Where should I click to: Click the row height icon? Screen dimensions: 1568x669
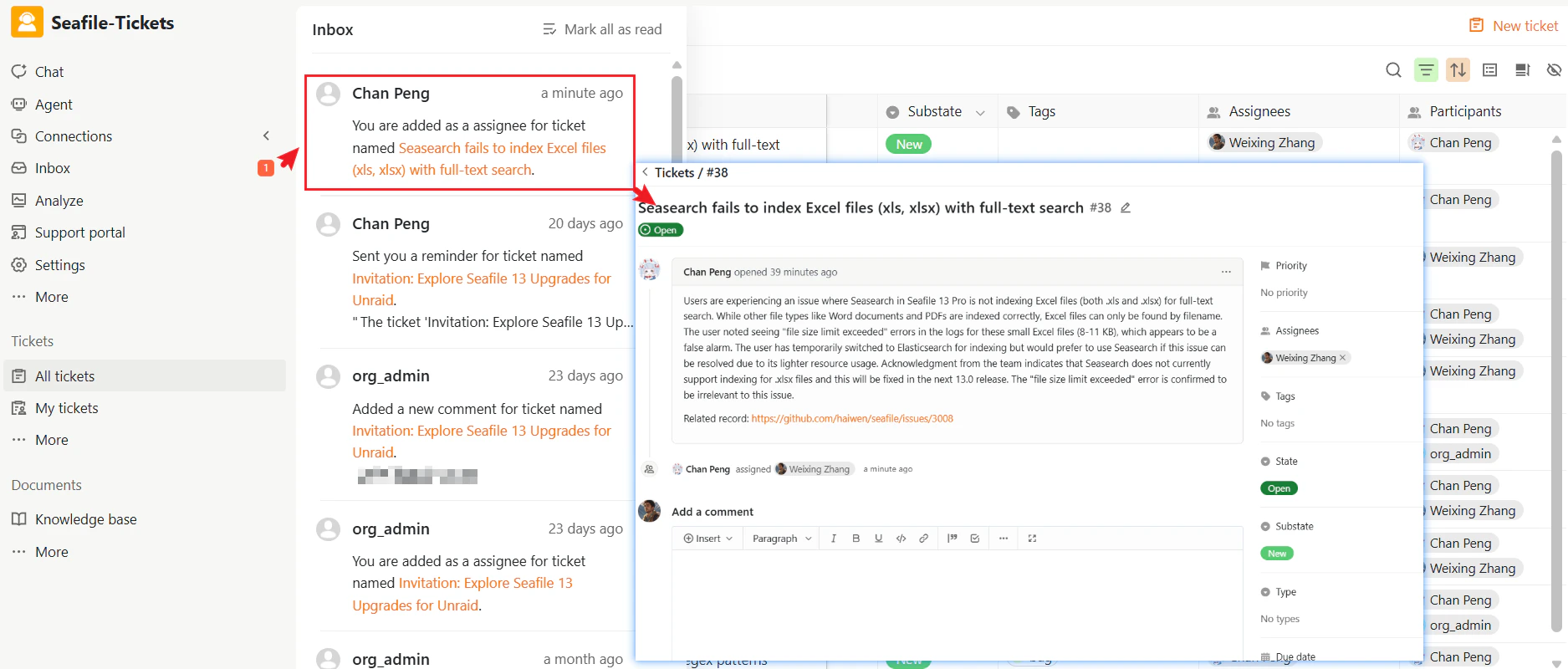[1523, 70]
